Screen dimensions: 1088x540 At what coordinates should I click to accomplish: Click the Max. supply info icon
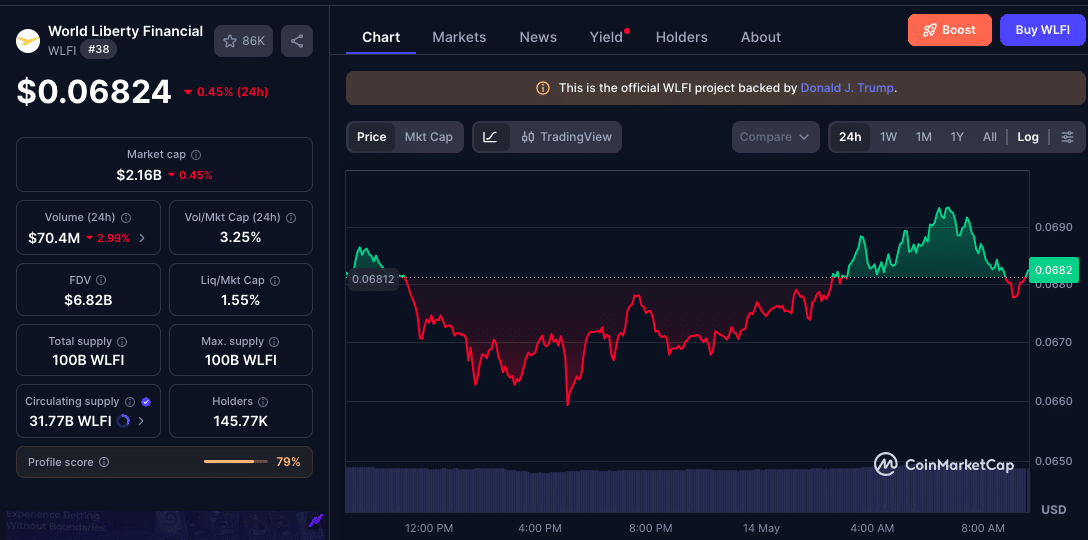[x=274, y=341]
